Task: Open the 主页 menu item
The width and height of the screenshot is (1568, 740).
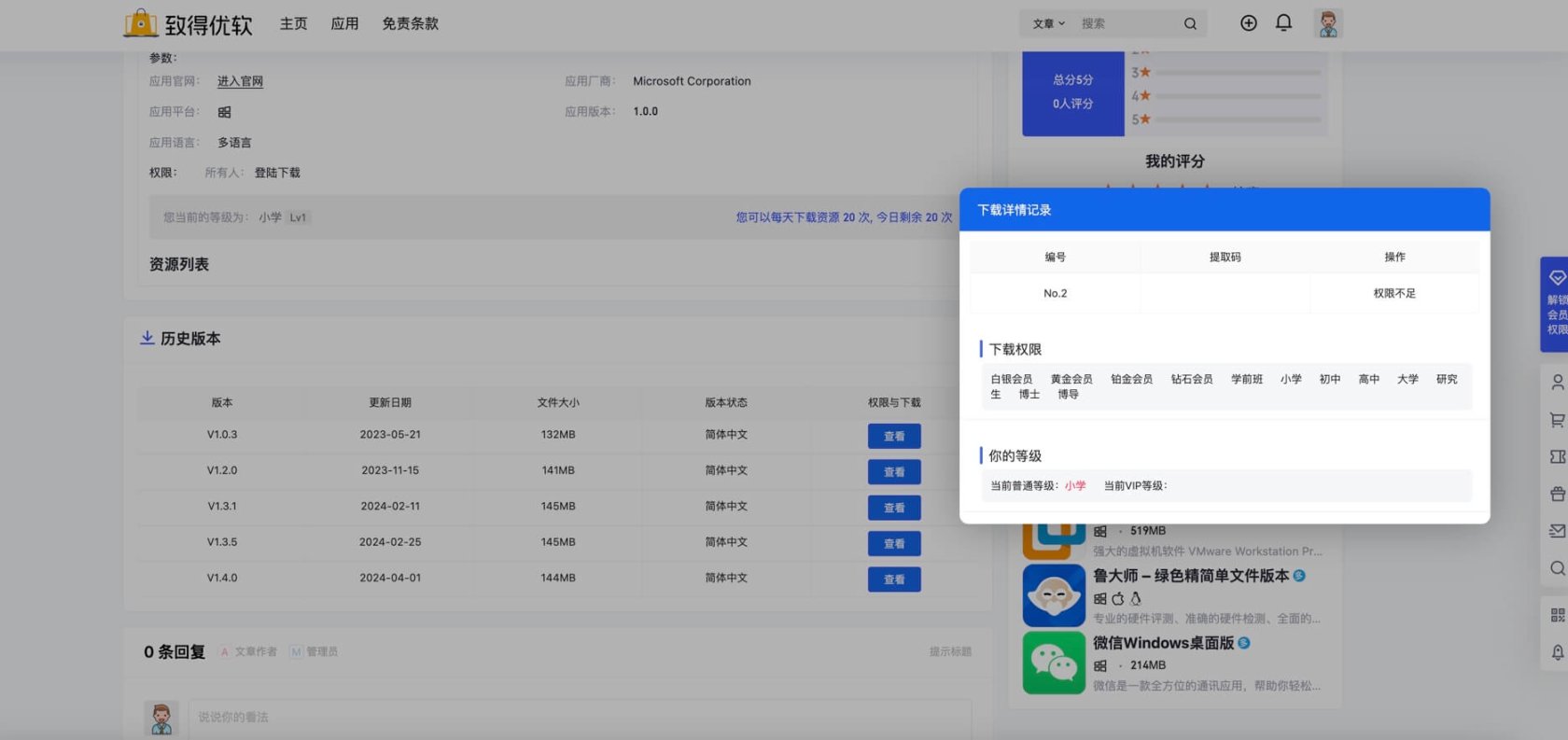Action: pyautogui.click(x=293, y=24)
